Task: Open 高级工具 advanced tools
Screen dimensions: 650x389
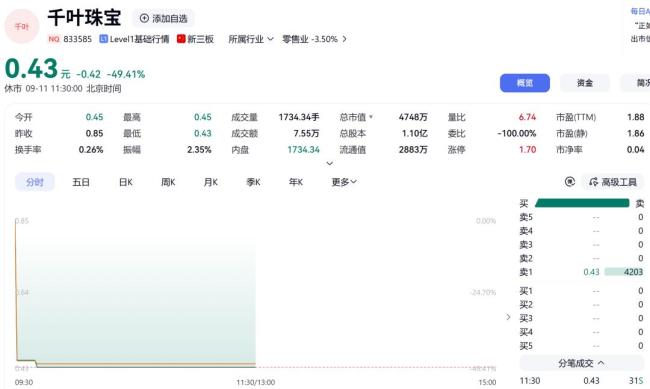Action: tap(613, 182)
